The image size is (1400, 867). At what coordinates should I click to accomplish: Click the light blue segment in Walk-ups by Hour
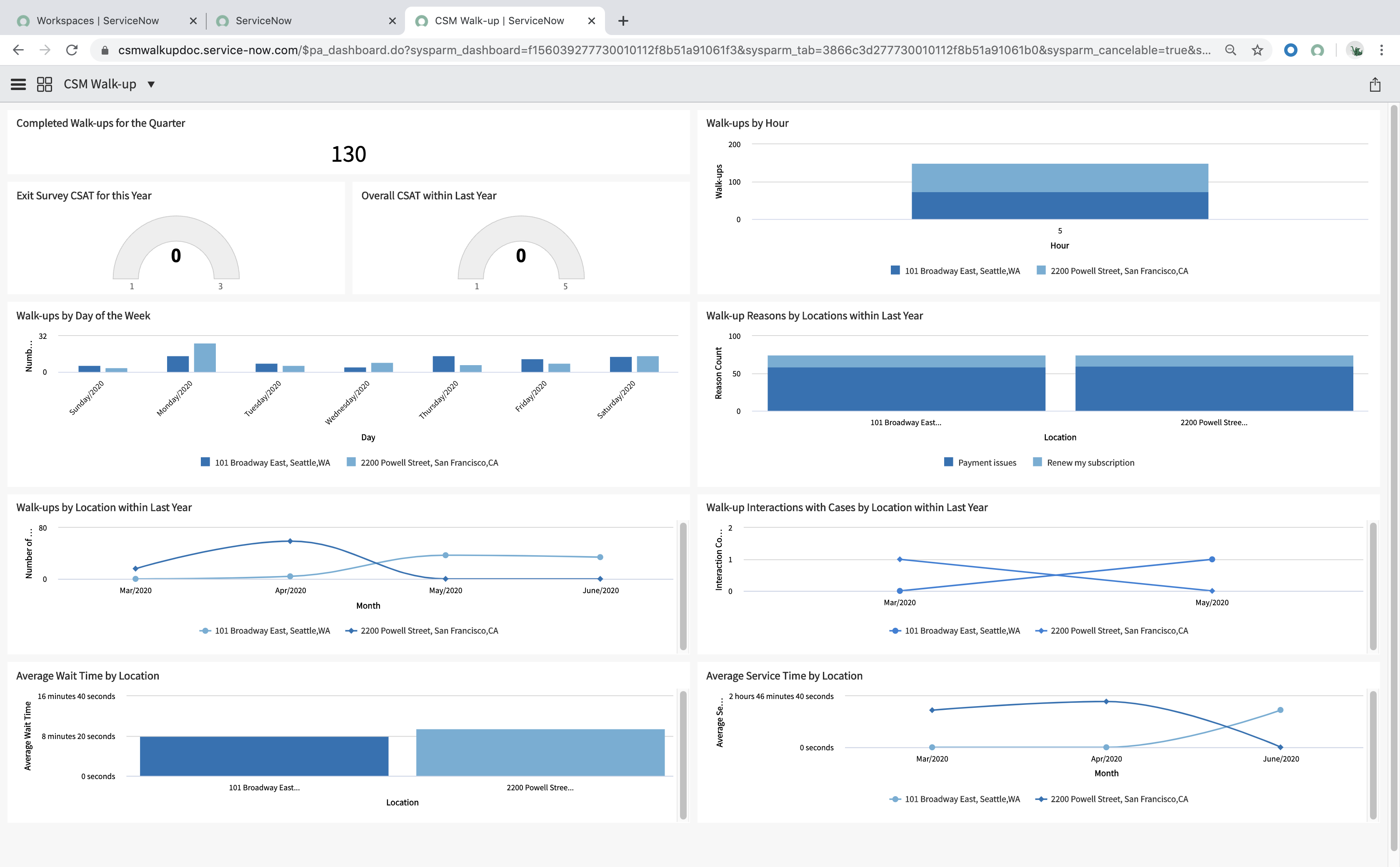pos(1060,178)
